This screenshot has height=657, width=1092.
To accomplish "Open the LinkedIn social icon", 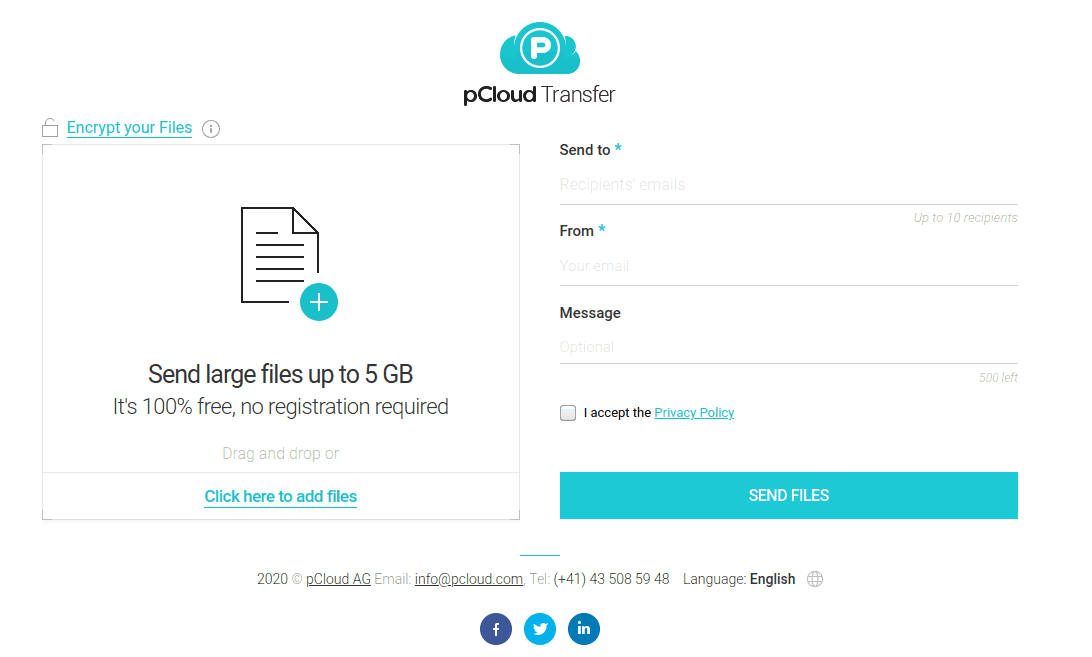I will (x=584, y=629).
